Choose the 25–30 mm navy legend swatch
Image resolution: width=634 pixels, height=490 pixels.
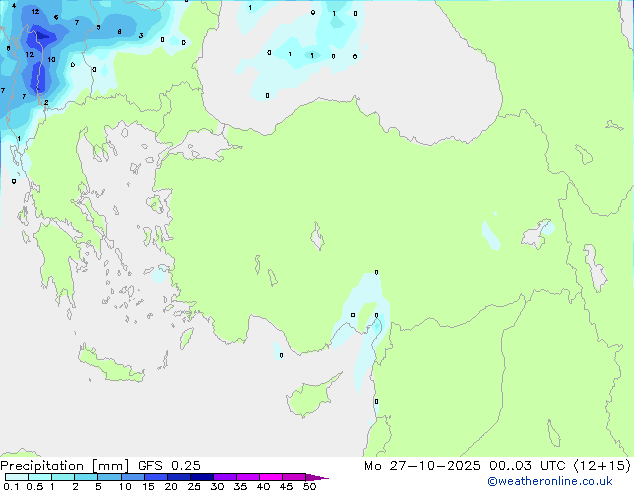202,477
